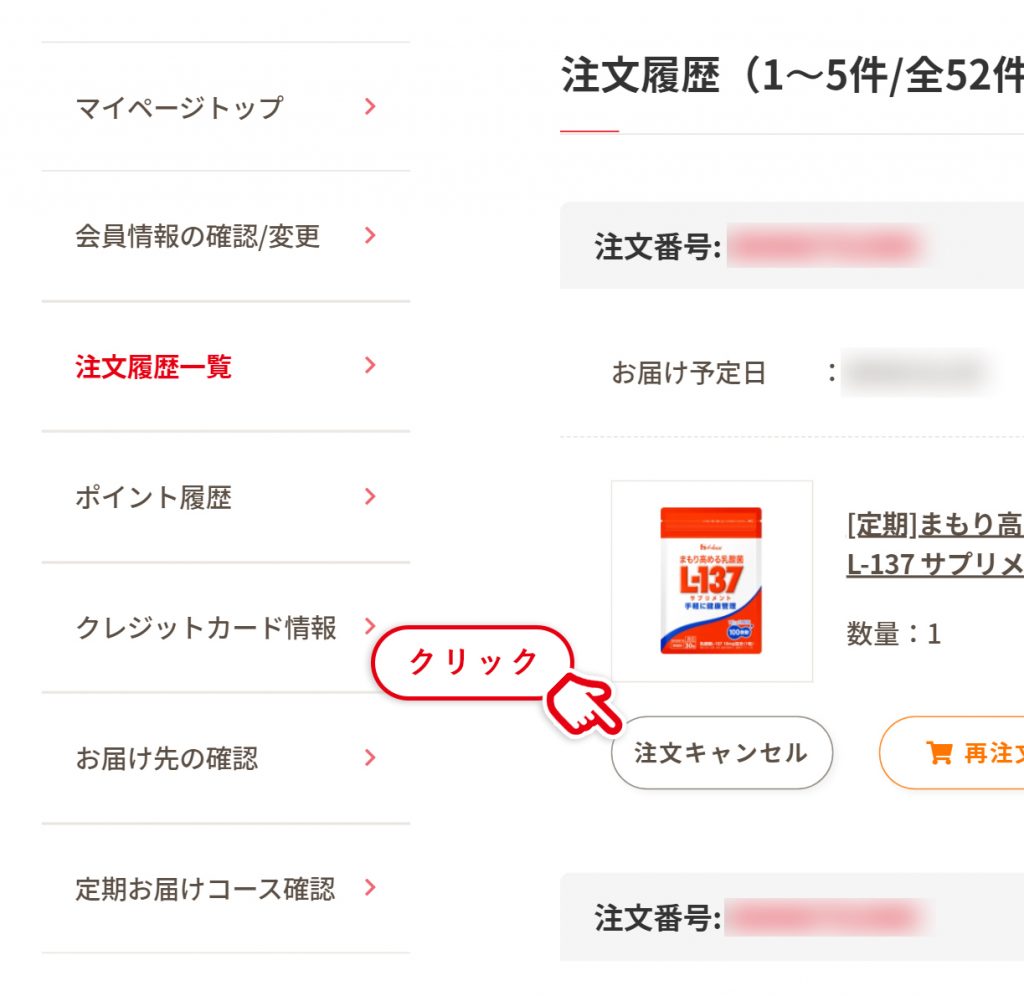Image resolution: width=1024 pixels, height=996 pixels.
Task: Click the orange 再注文 button
Action: pyautogui.click(x=952, y=752)
